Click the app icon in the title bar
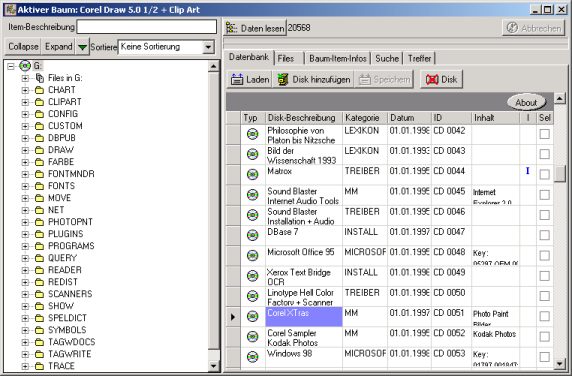 (x=10, y=9)
